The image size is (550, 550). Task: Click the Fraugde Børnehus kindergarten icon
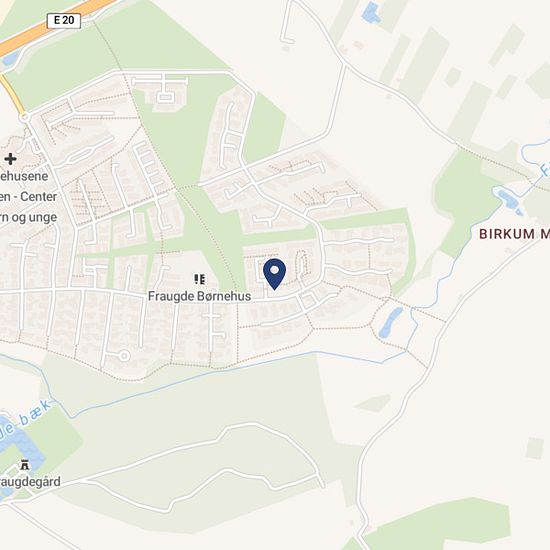point(200,279)
